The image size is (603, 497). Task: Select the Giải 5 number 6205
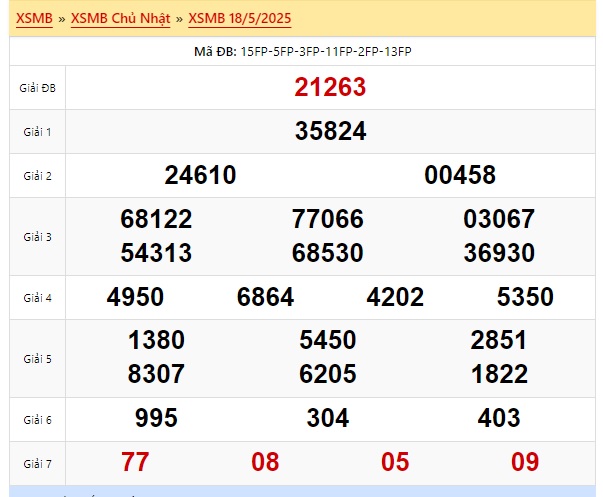[328, 374]
